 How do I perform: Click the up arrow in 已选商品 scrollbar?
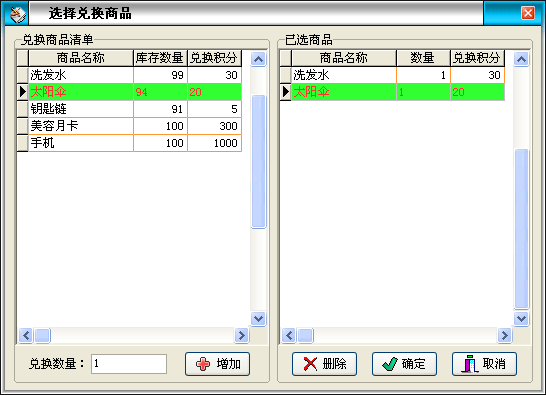[521, 59]
